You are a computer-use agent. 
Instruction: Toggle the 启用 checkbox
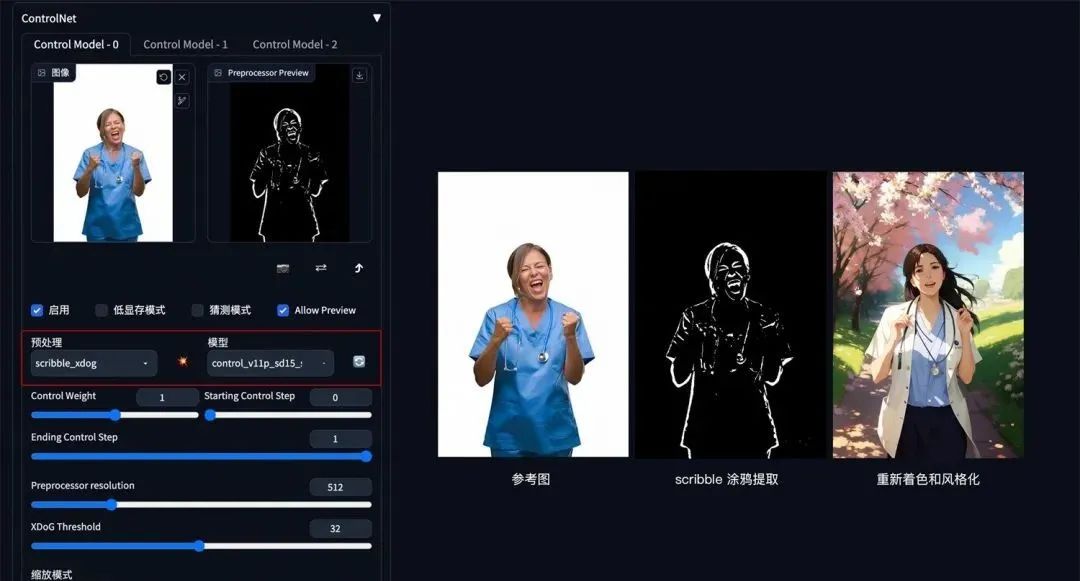tap(37, 310)
